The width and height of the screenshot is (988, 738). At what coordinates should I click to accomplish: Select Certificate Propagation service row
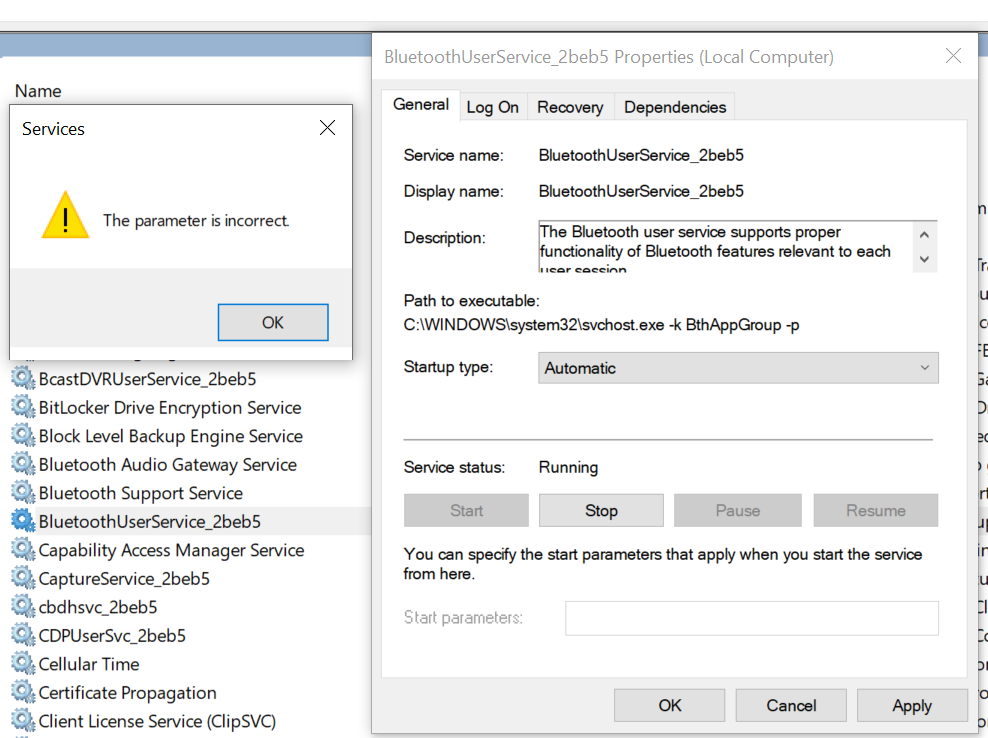pyautogui.click(x=127, y=692)
